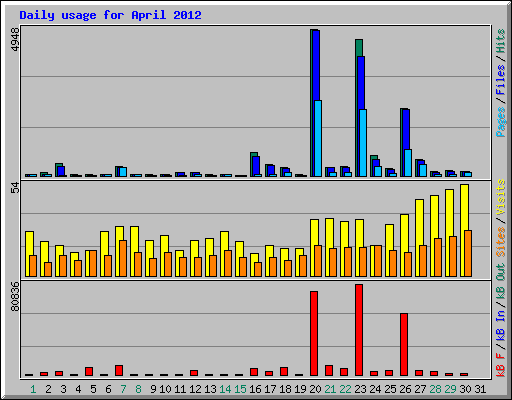The width and height of the screenshot is (512, 400).
Task: Click the red kB bar above day 26
Action: [x=404, y=344]
